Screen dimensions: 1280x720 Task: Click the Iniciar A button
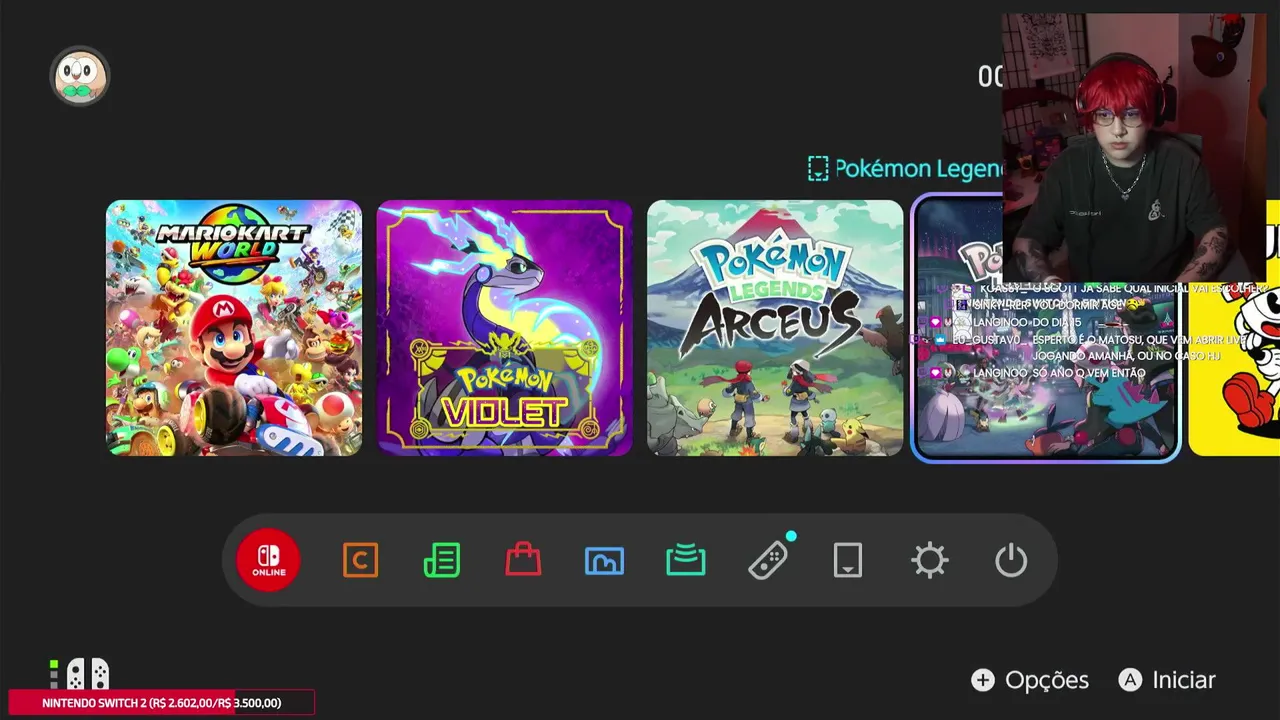(1167, 680)
